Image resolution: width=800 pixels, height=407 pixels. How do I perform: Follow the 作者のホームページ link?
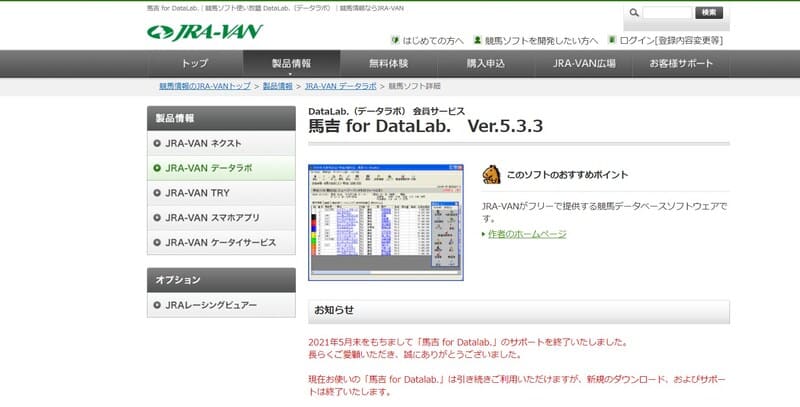click(x=527, y=234)
